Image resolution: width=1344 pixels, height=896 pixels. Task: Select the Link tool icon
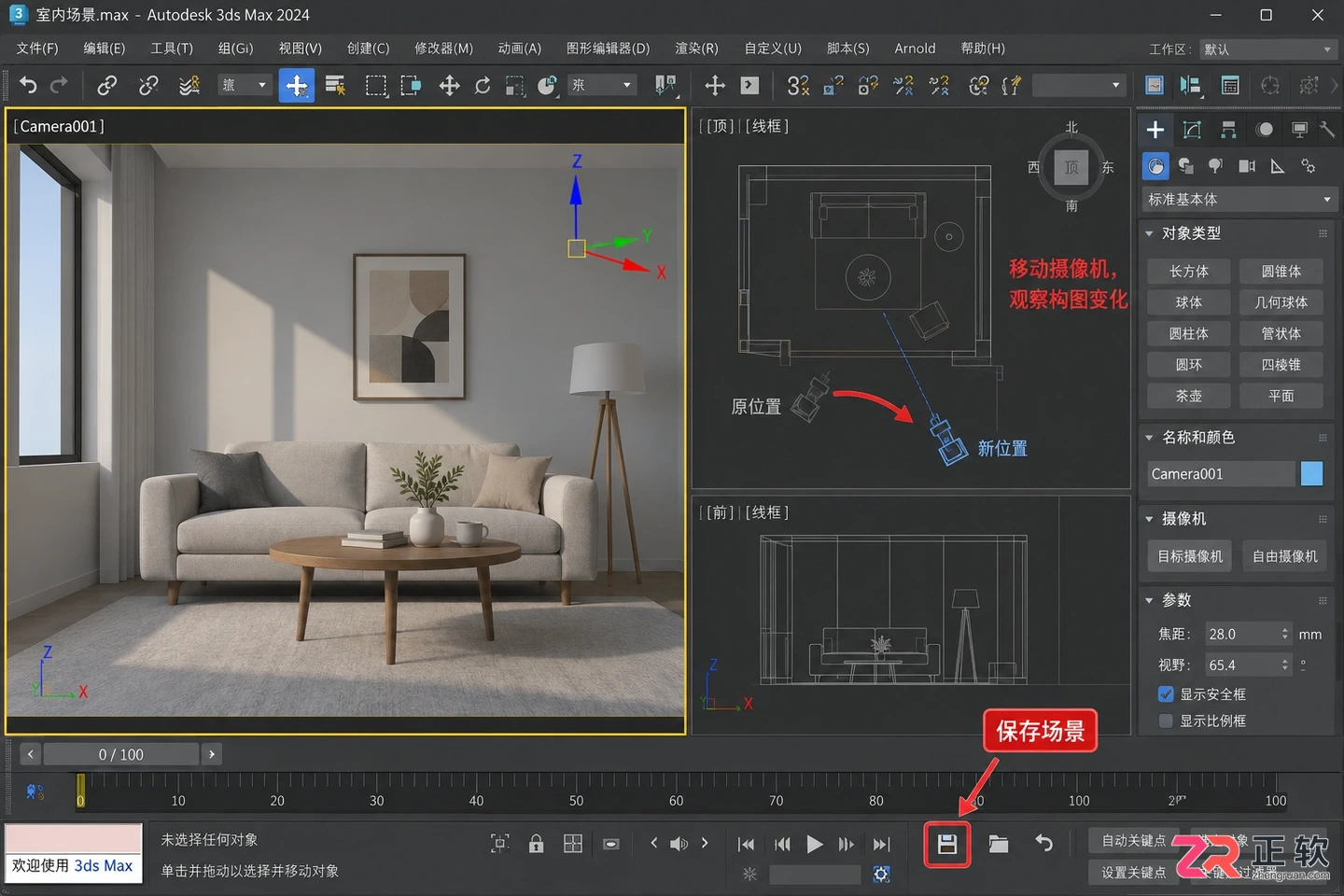coord(107,86)
